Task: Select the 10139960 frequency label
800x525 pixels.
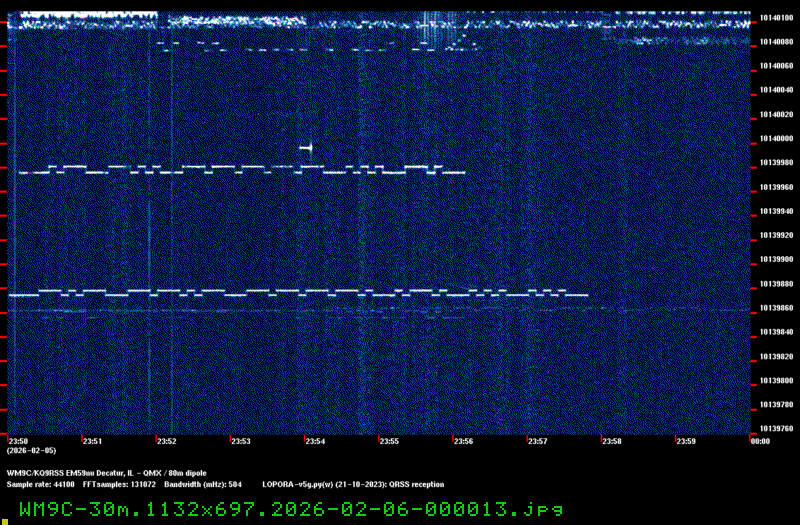Action: coord(776,187)
